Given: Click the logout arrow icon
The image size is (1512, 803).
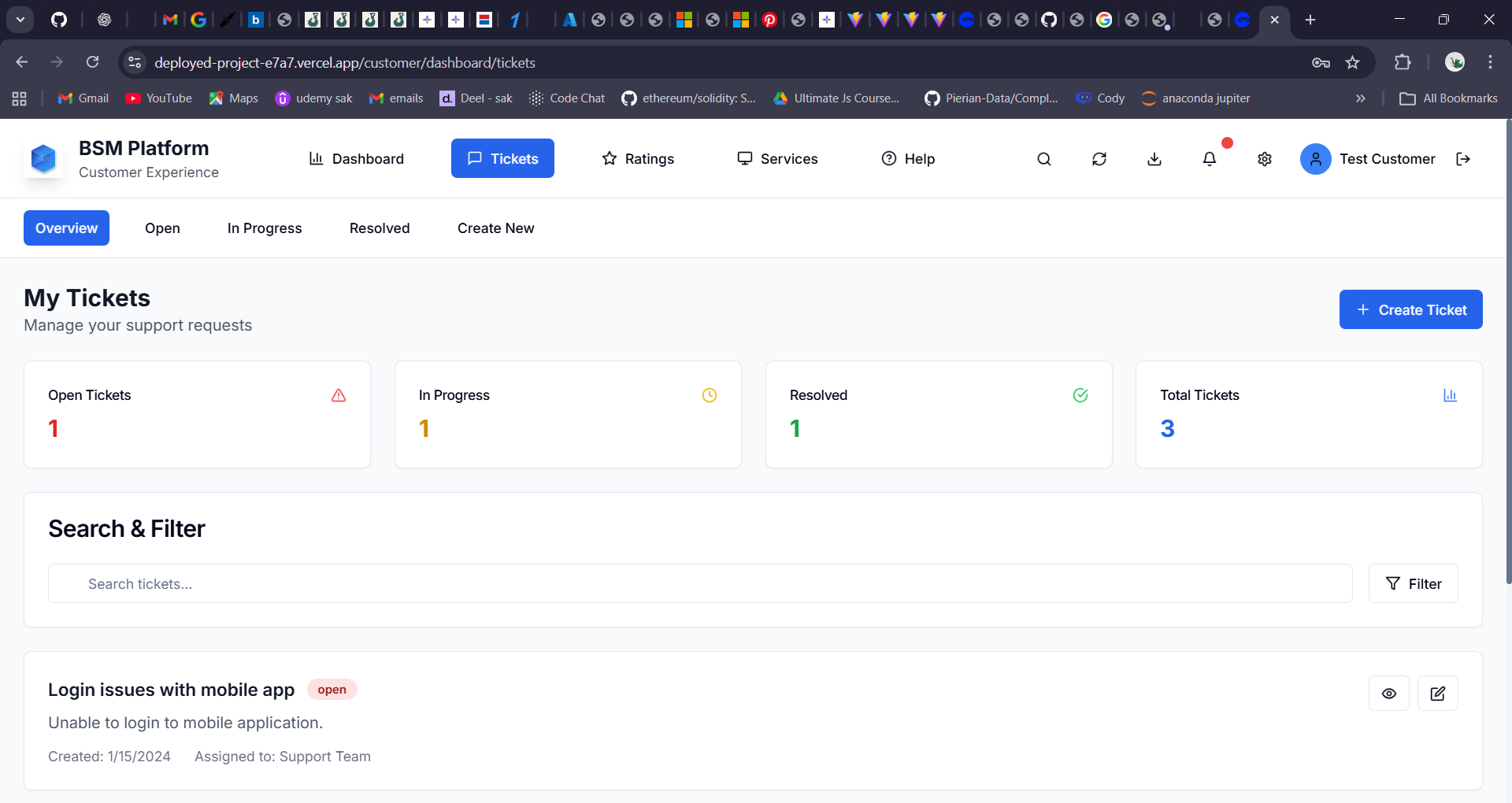Looking at the screenshot, I should pos(1463,159).
